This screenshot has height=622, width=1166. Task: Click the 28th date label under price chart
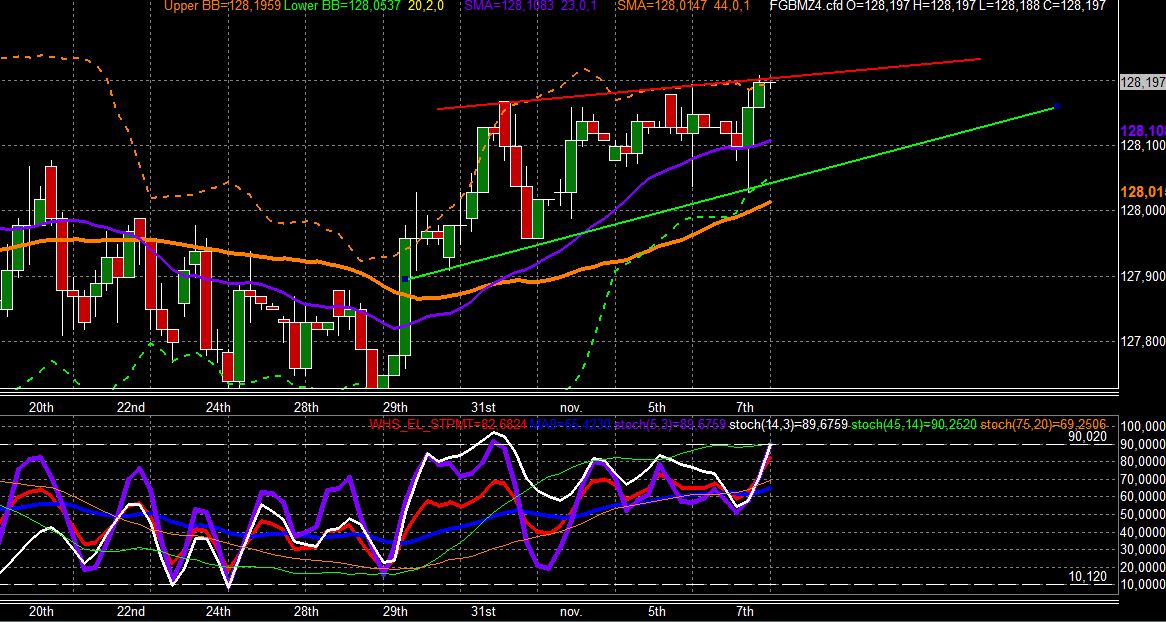pyautogui.click(x=306, y=408)
